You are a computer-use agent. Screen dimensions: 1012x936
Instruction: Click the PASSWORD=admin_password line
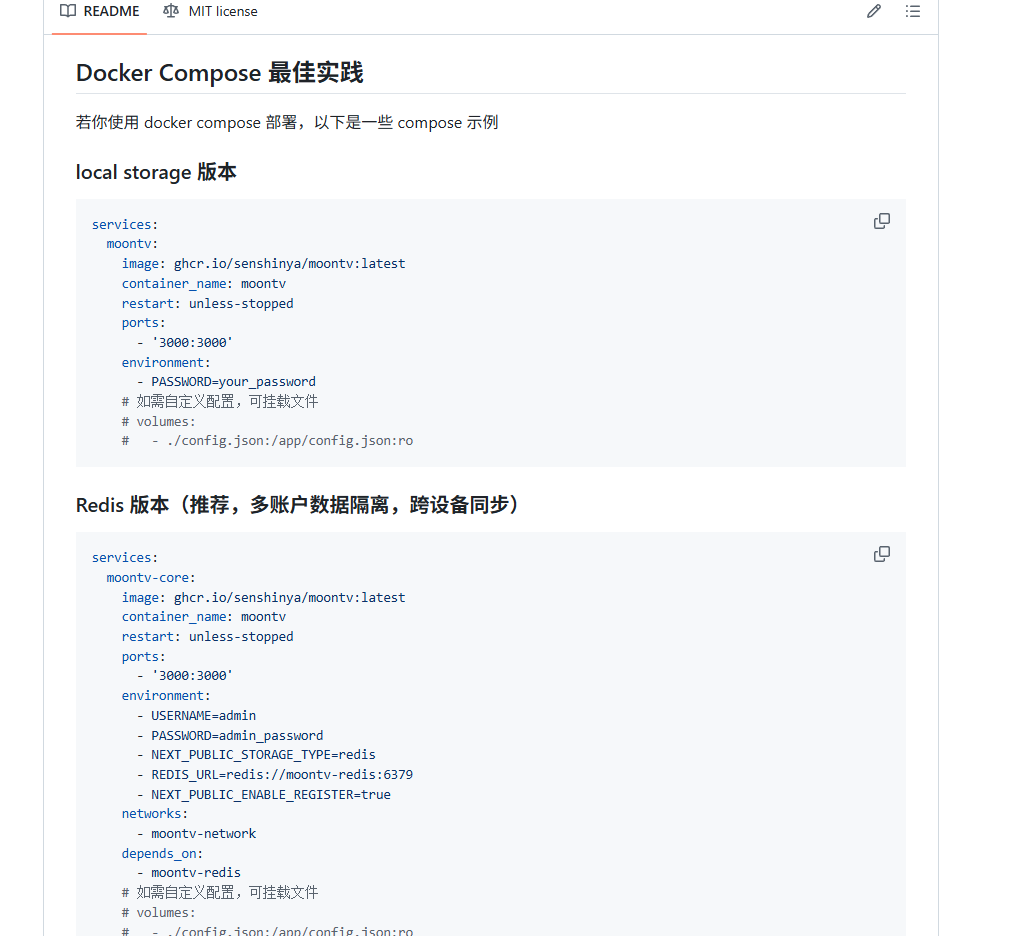pyautogui.click(x=237, y=735)
